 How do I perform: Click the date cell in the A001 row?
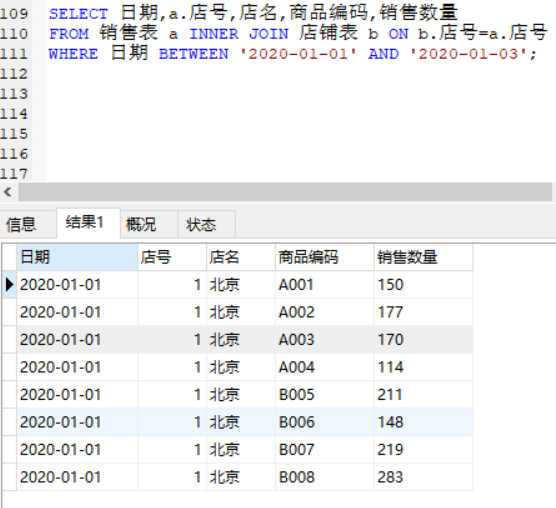[77, 285]
